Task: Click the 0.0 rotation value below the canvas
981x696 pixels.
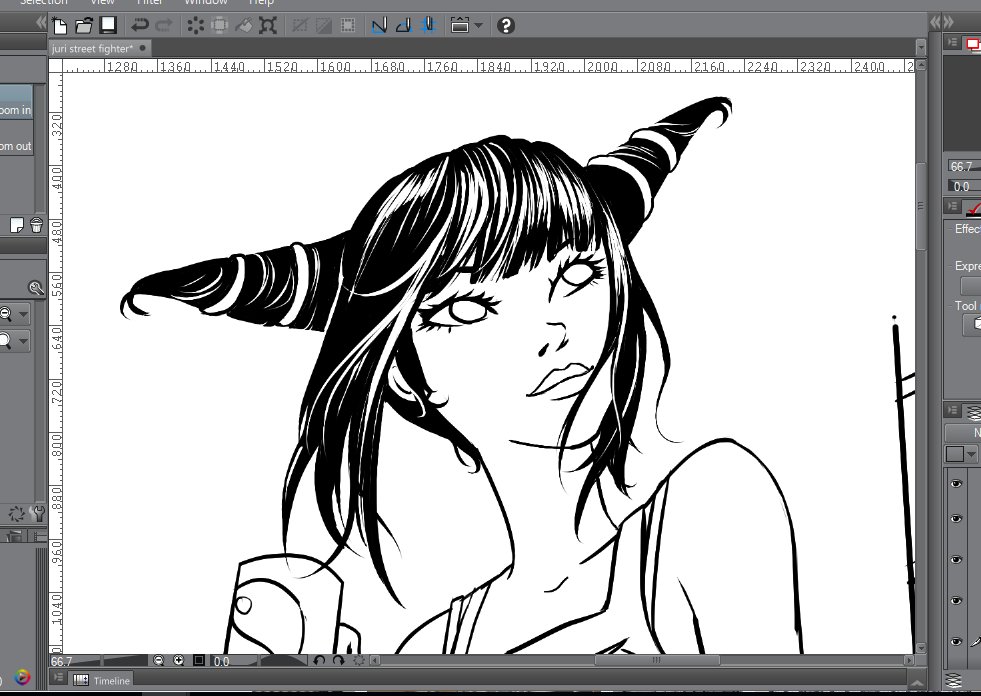Action: (x=221, y=661)
